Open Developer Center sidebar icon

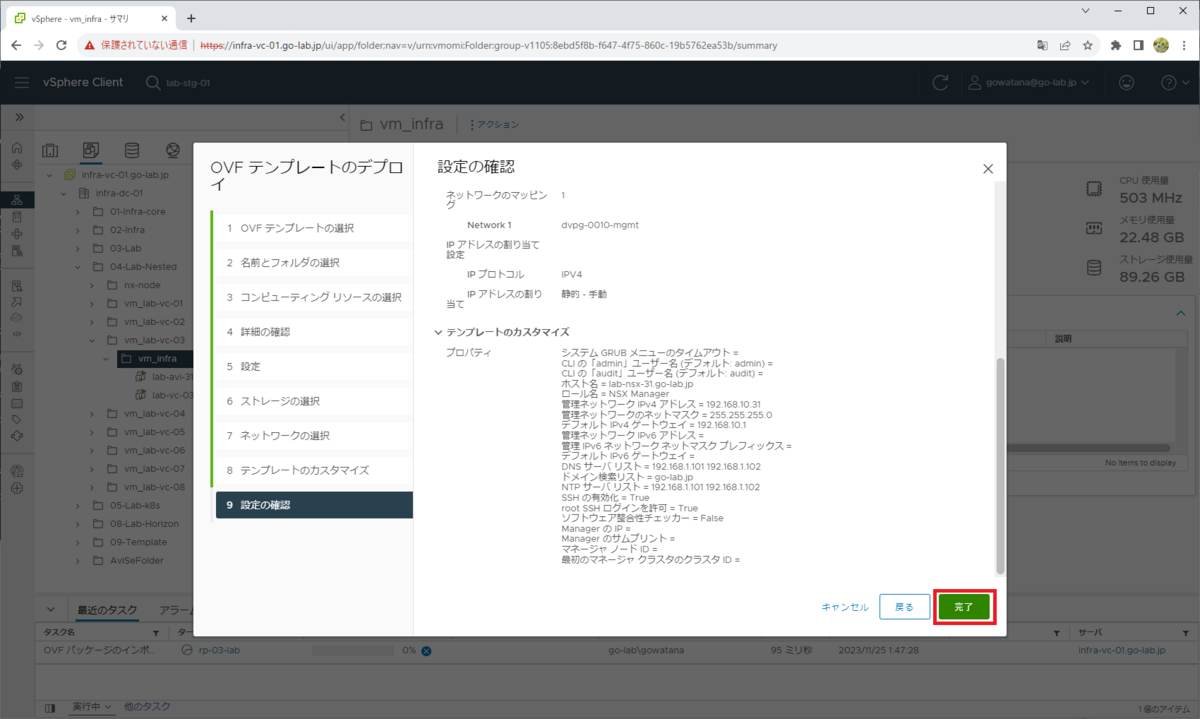17,334
